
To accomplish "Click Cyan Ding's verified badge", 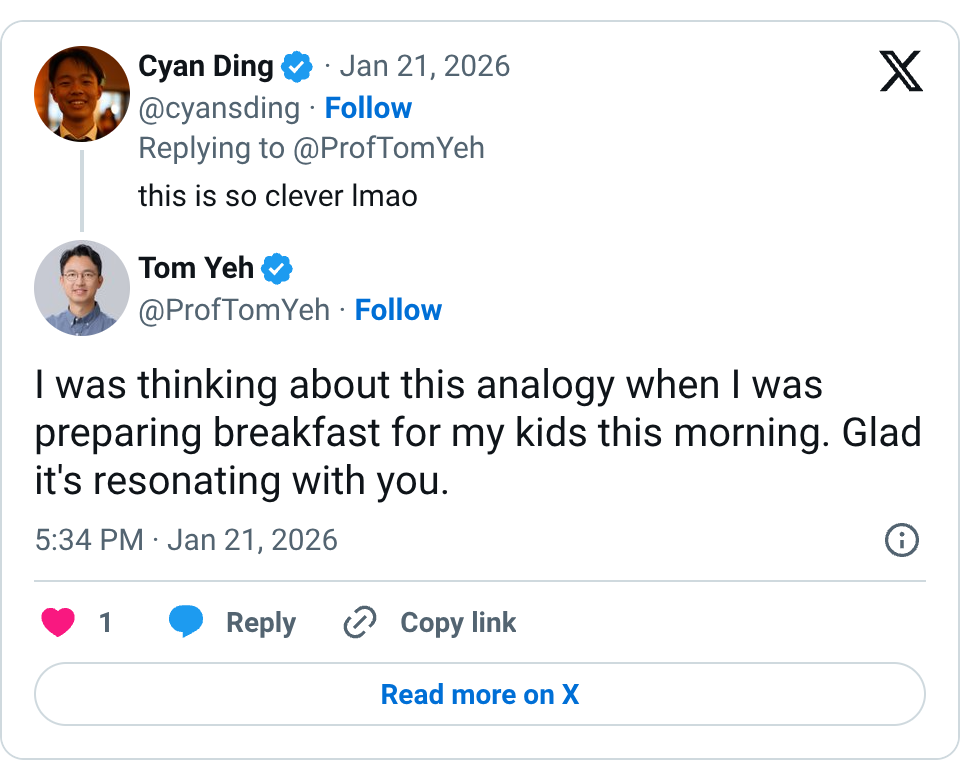I will [x=297, y=68].
